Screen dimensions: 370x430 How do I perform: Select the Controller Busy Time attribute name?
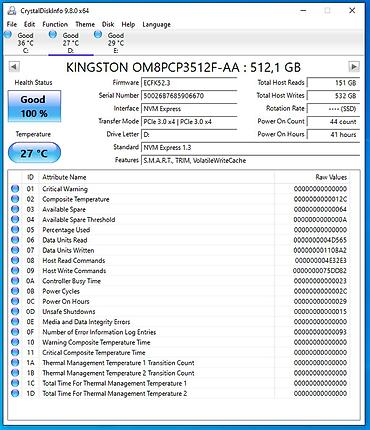click(71, 281)
